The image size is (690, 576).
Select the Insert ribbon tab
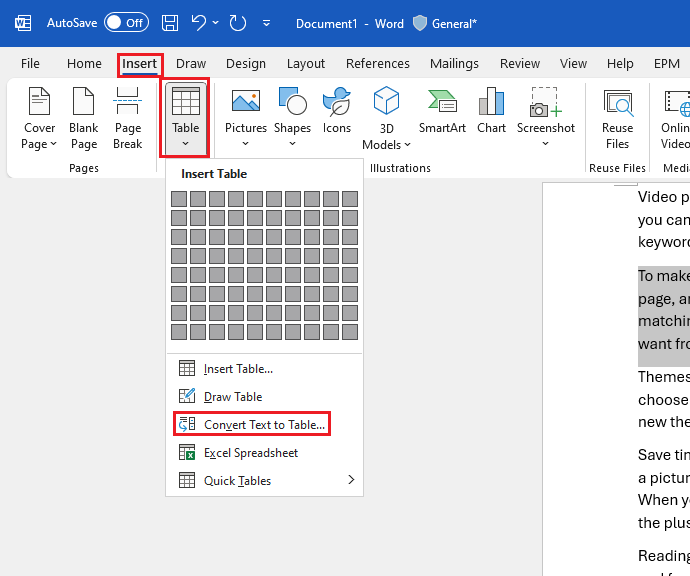click(139, 64)
